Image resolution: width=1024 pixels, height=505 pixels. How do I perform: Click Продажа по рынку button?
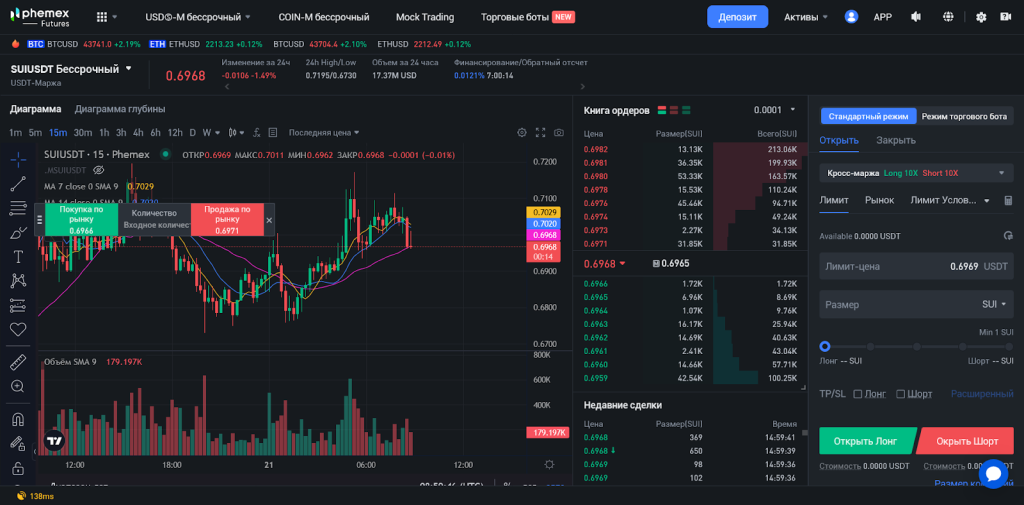point(227,220)
